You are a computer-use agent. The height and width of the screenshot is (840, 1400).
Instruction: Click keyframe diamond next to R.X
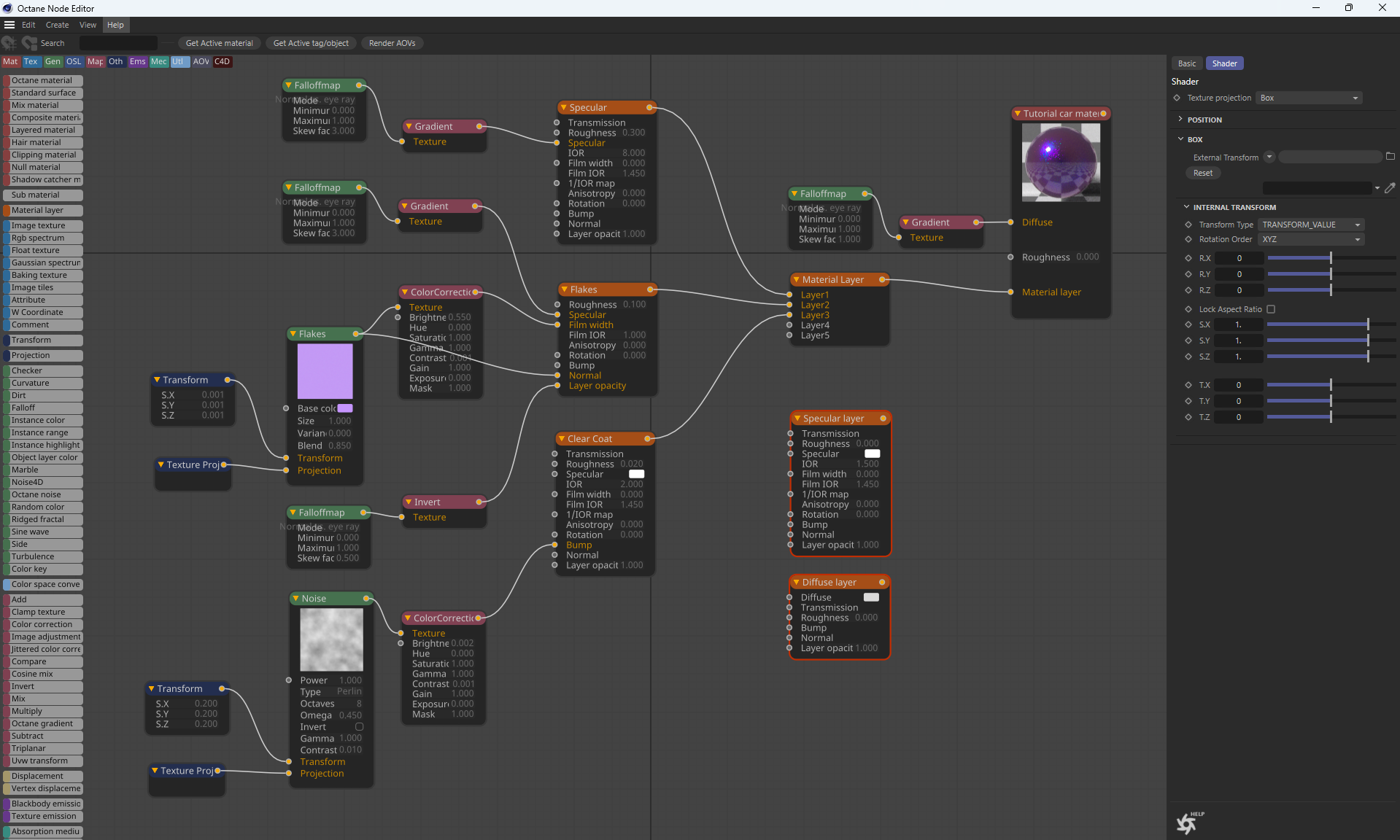click(1188, 258)
